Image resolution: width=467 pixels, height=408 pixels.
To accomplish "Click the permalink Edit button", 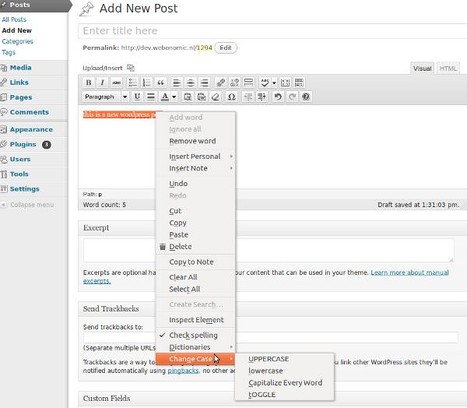I will pyautogui.click(x=226, y=48).
